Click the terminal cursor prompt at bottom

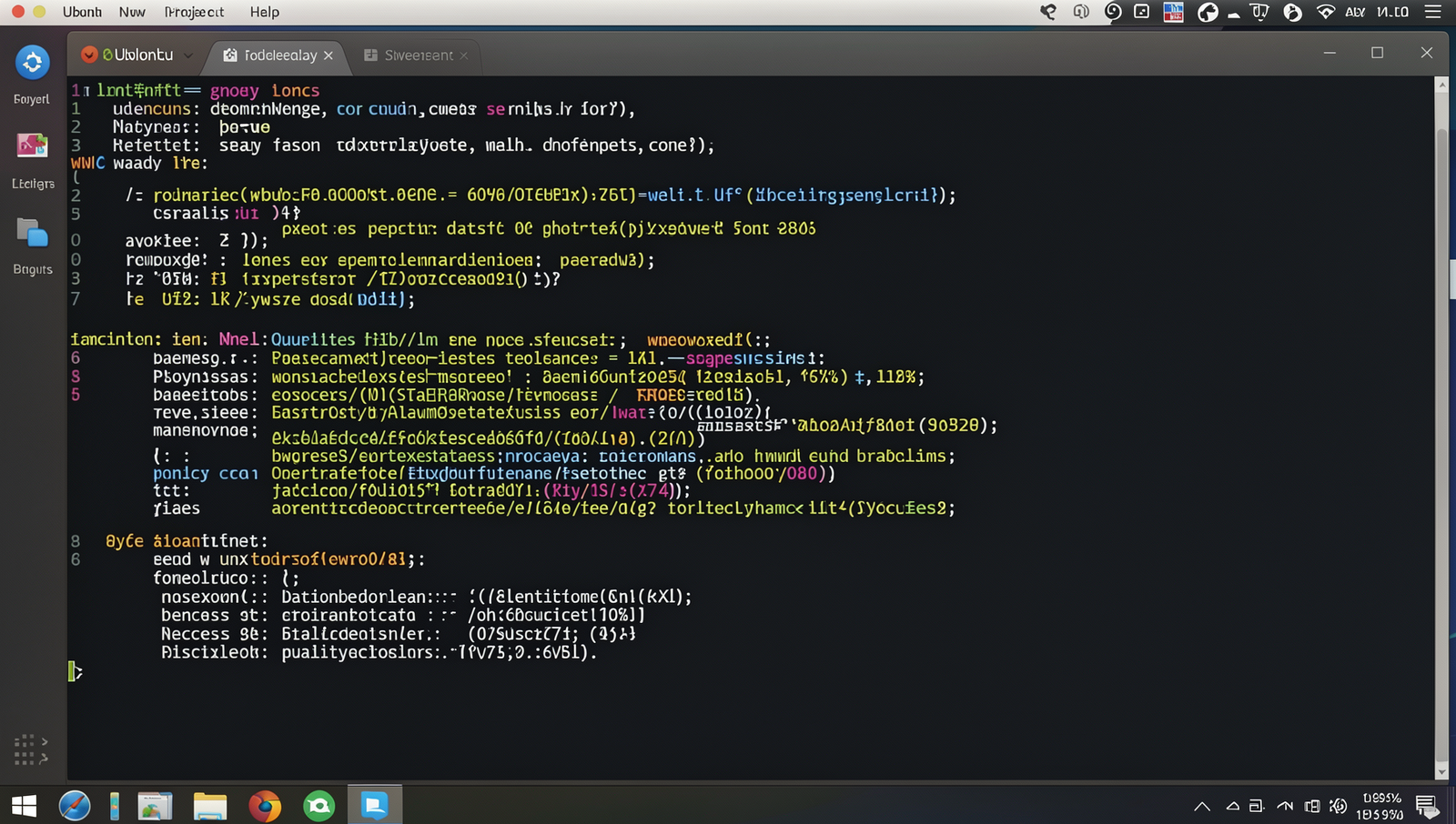coord(75,672)
